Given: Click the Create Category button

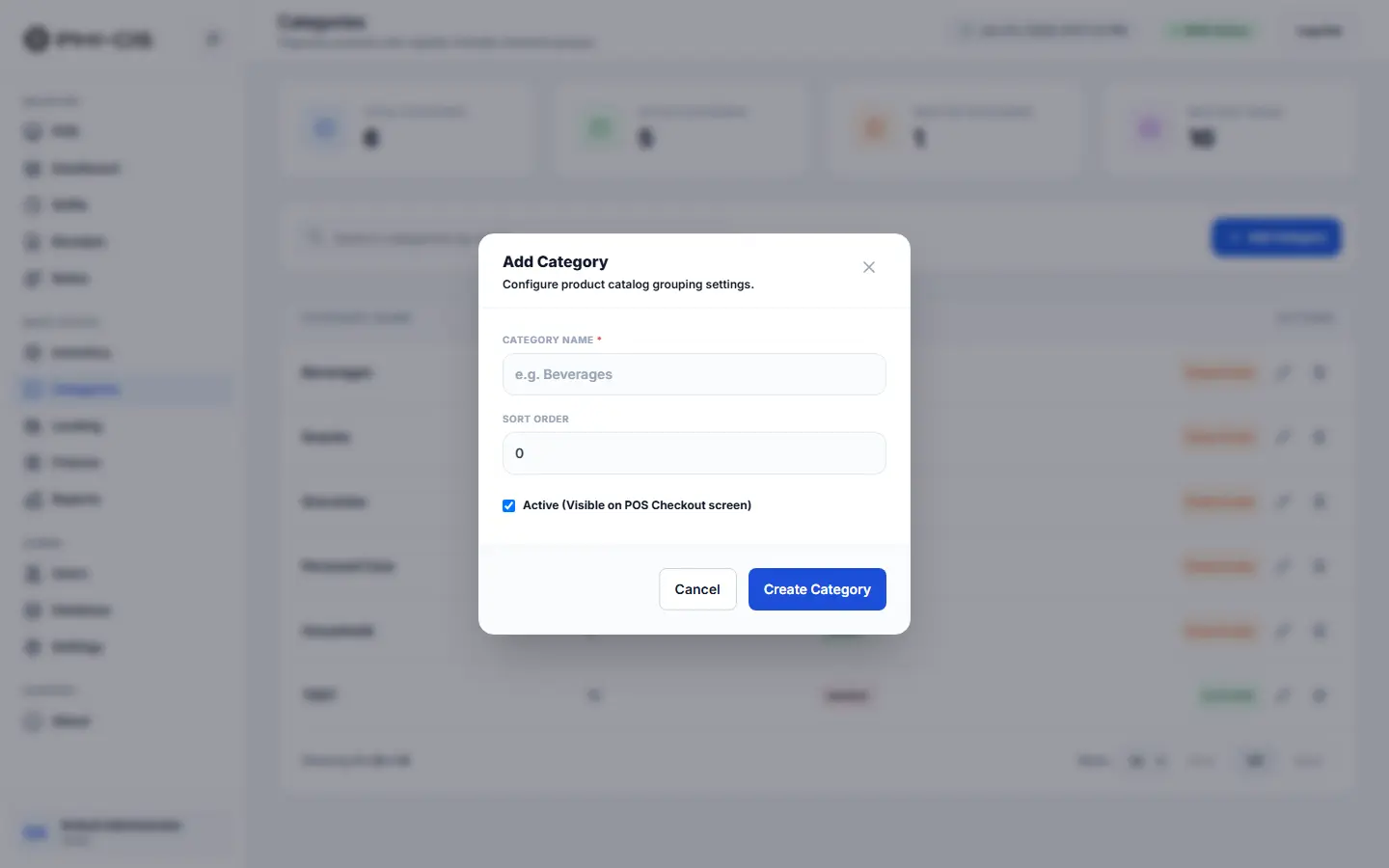Looking at the screenshot, I should click(817, 589).
